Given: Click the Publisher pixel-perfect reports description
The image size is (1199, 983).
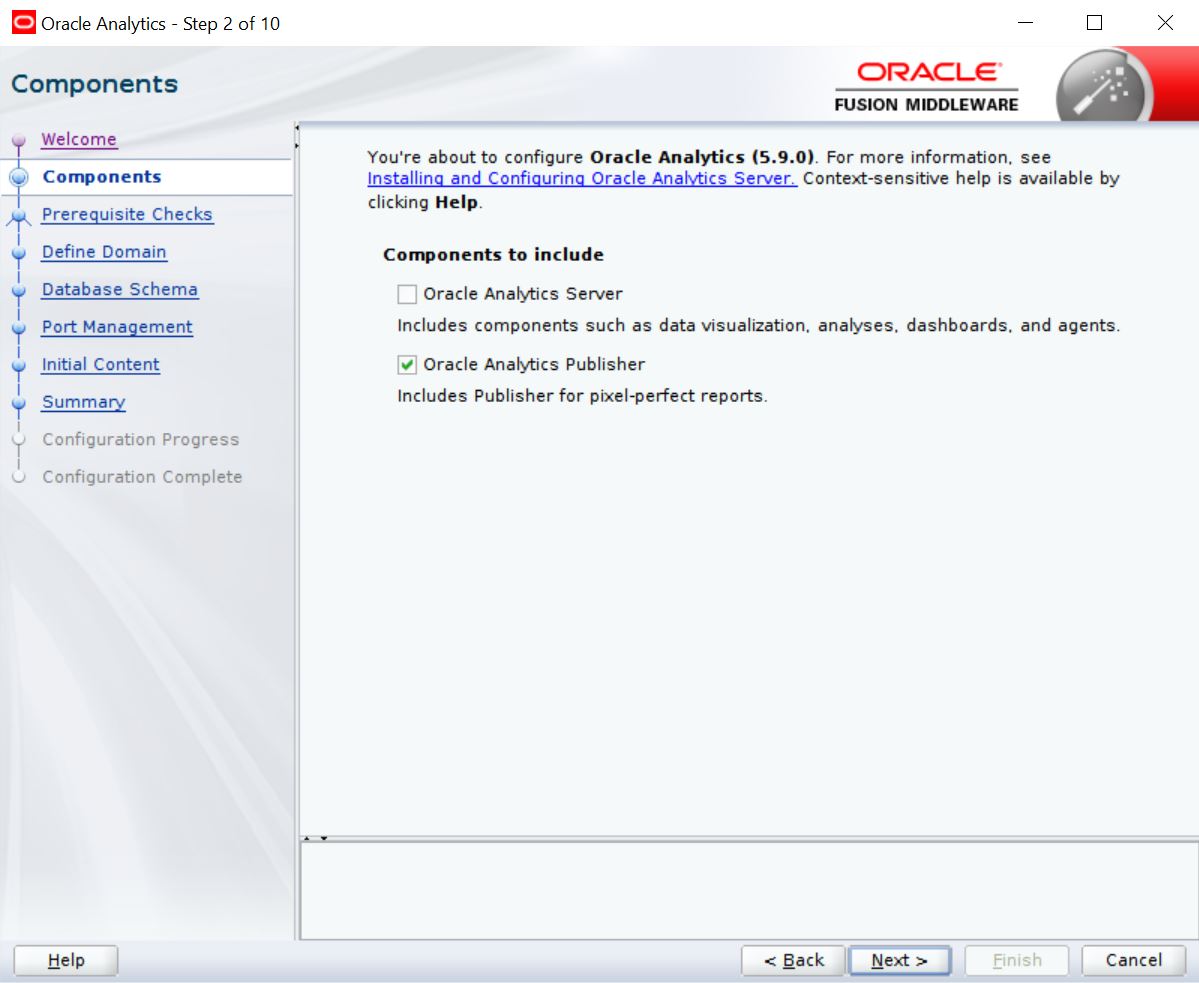Looking at the screenshot, I should click(x=582, y=396).
